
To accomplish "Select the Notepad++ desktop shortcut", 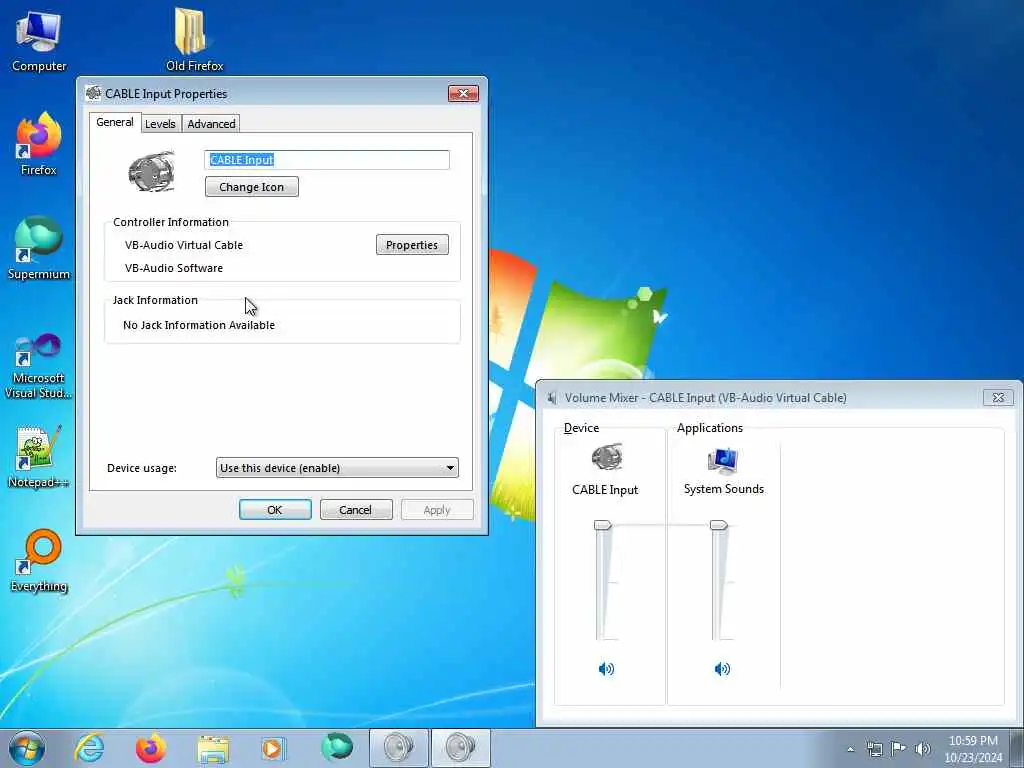I will (x=39, y=457).
